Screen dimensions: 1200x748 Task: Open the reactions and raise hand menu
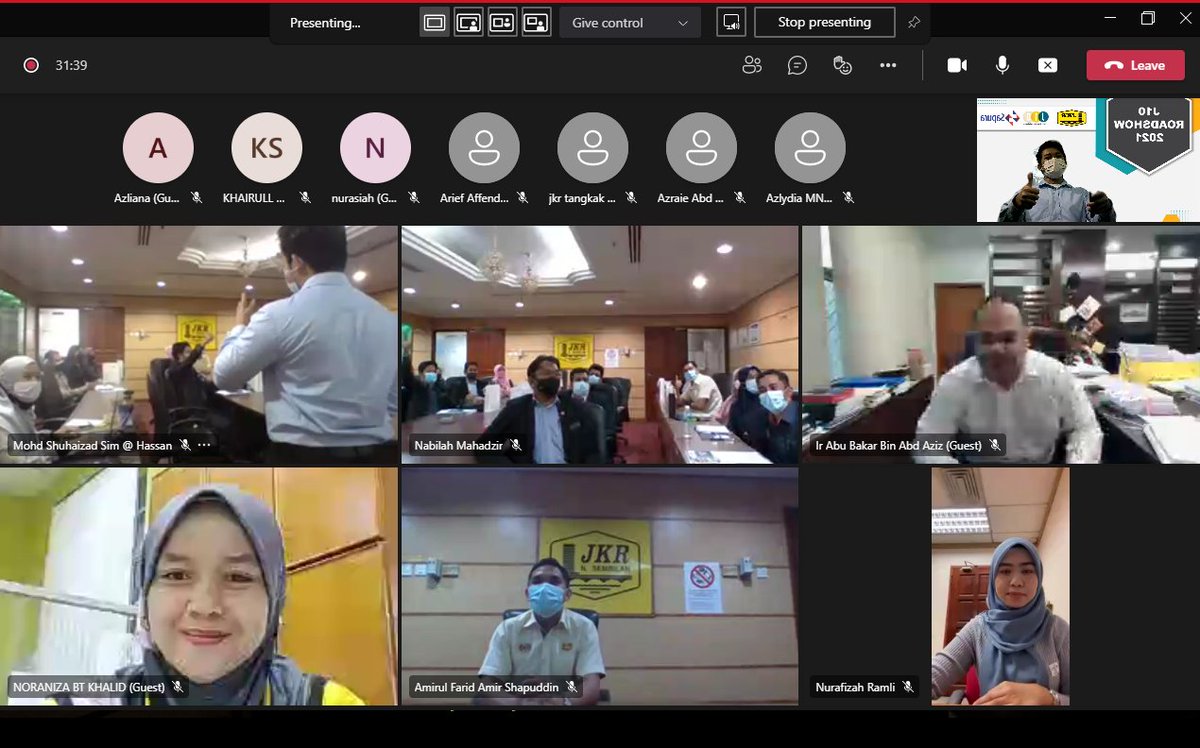[x=842, y=65]
